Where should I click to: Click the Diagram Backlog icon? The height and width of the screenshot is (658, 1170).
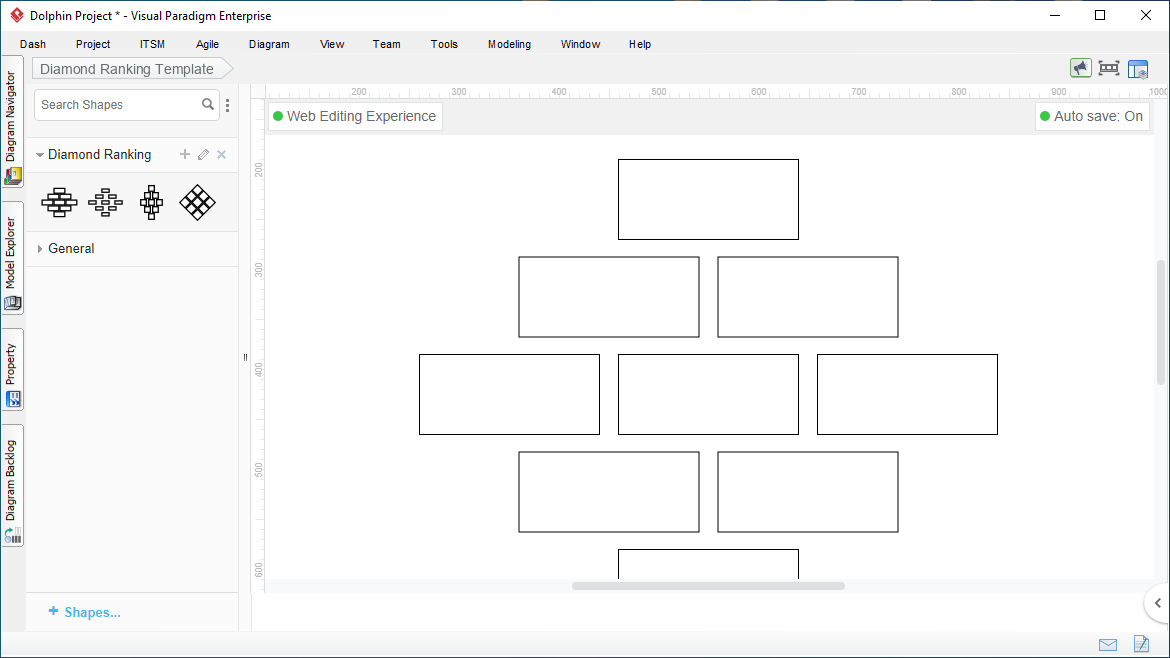coord(13,536)
